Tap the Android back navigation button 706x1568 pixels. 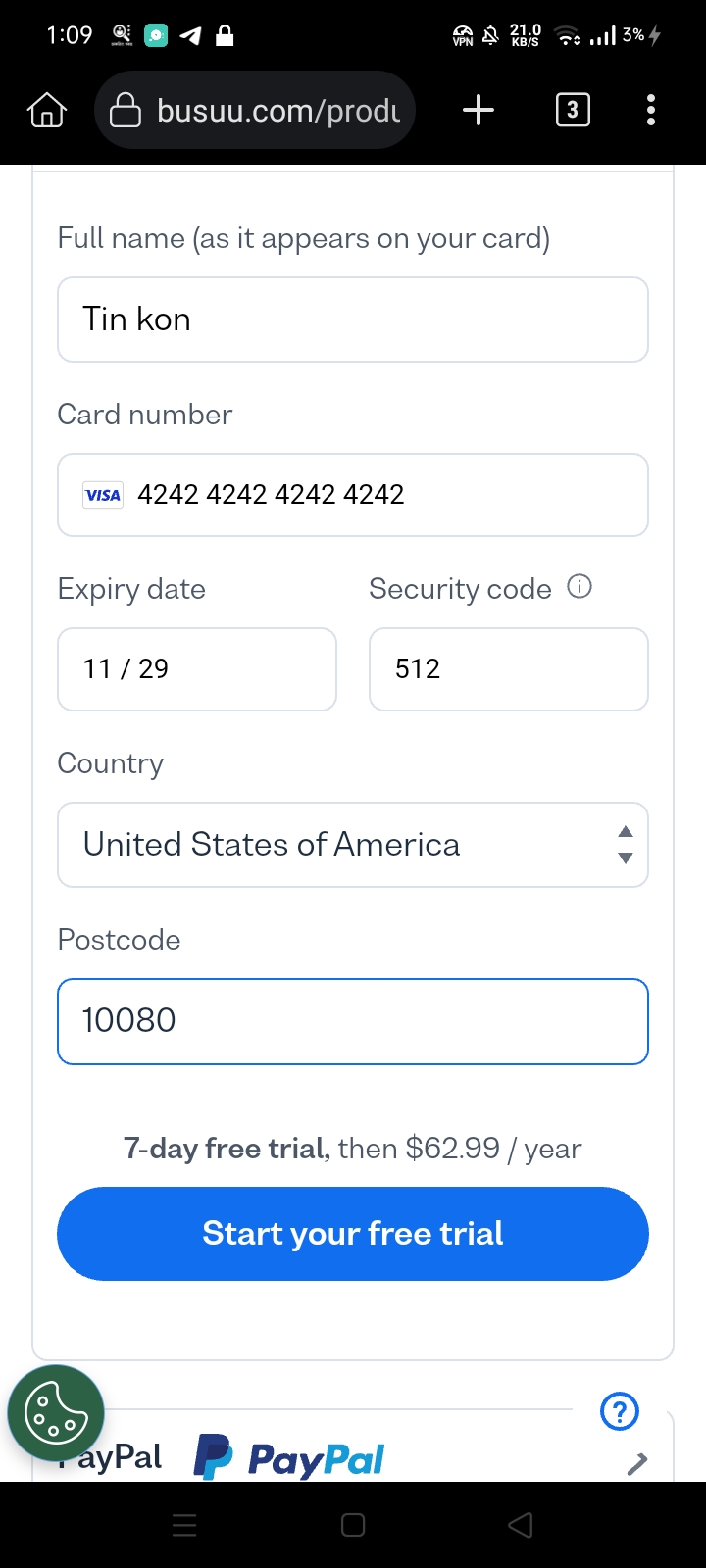(521, 1525)
